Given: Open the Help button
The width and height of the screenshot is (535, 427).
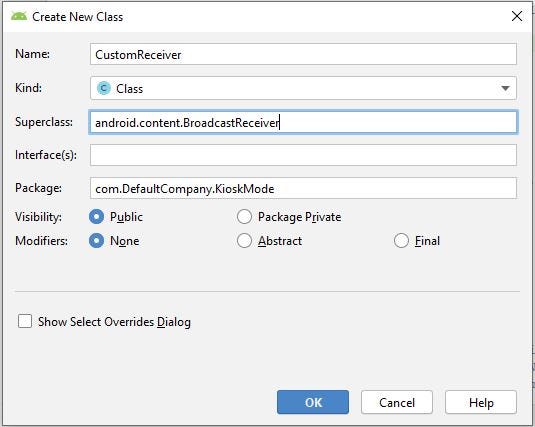Looking at the screenshot, I should point(481,402).
